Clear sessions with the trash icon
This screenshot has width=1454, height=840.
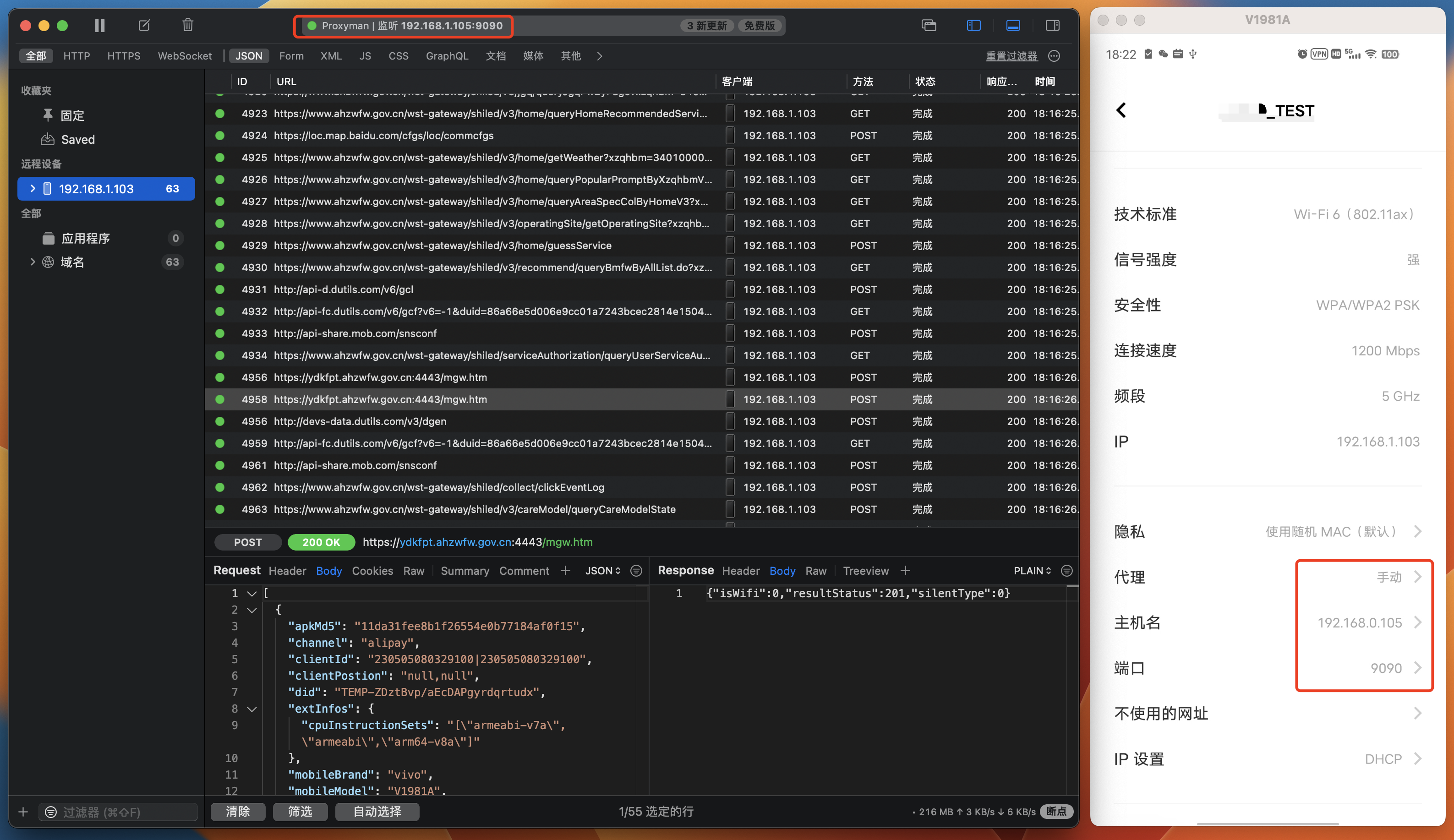click(187, 25)
